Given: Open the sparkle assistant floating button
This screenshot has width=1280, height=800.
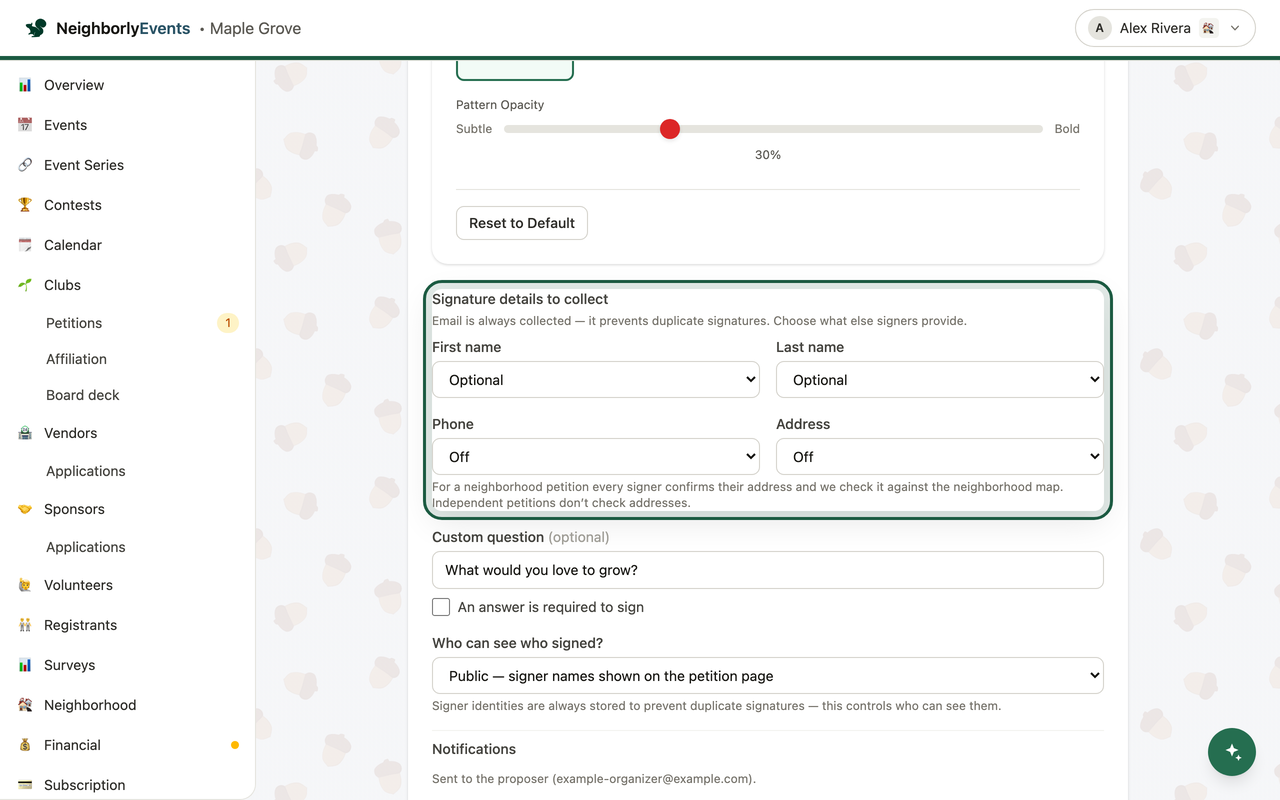Looking at the screenshot, I should coord(1232,752).
